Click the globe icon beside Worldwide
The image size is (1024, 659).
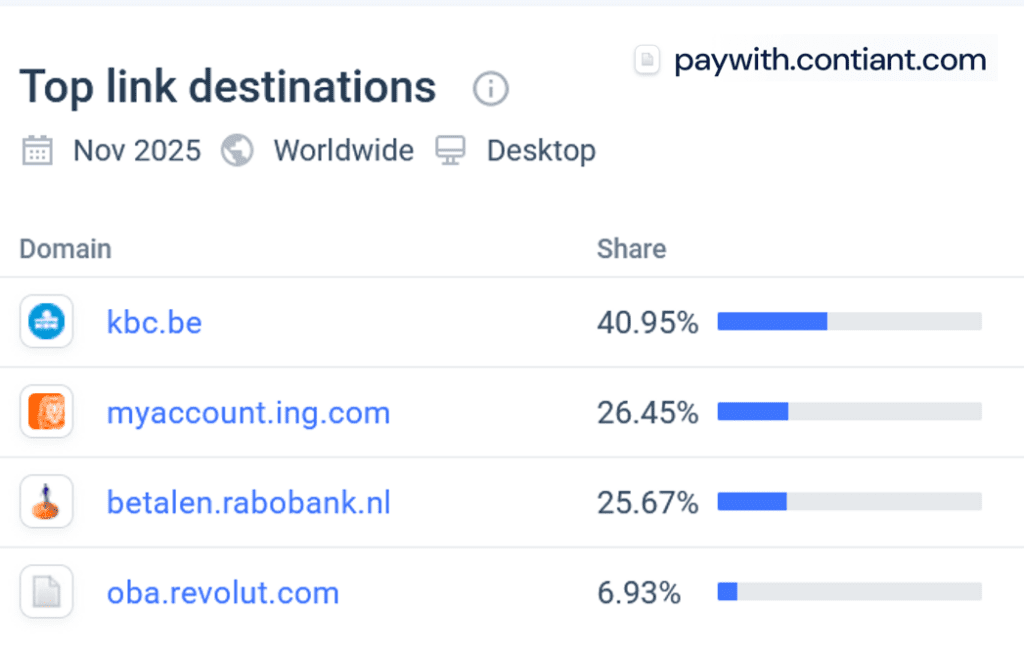point(237,151)
